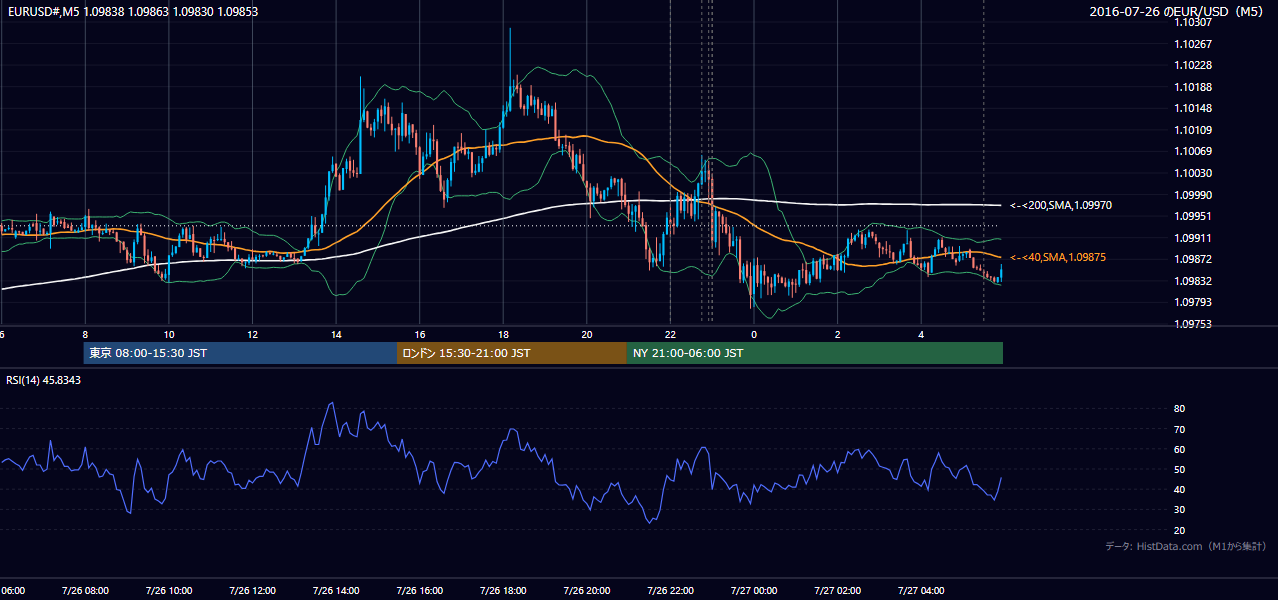1278x600 pixels.
Task: Click hour label 10 under the price chart
Action: pyautogui.click(x=169, y=334)
